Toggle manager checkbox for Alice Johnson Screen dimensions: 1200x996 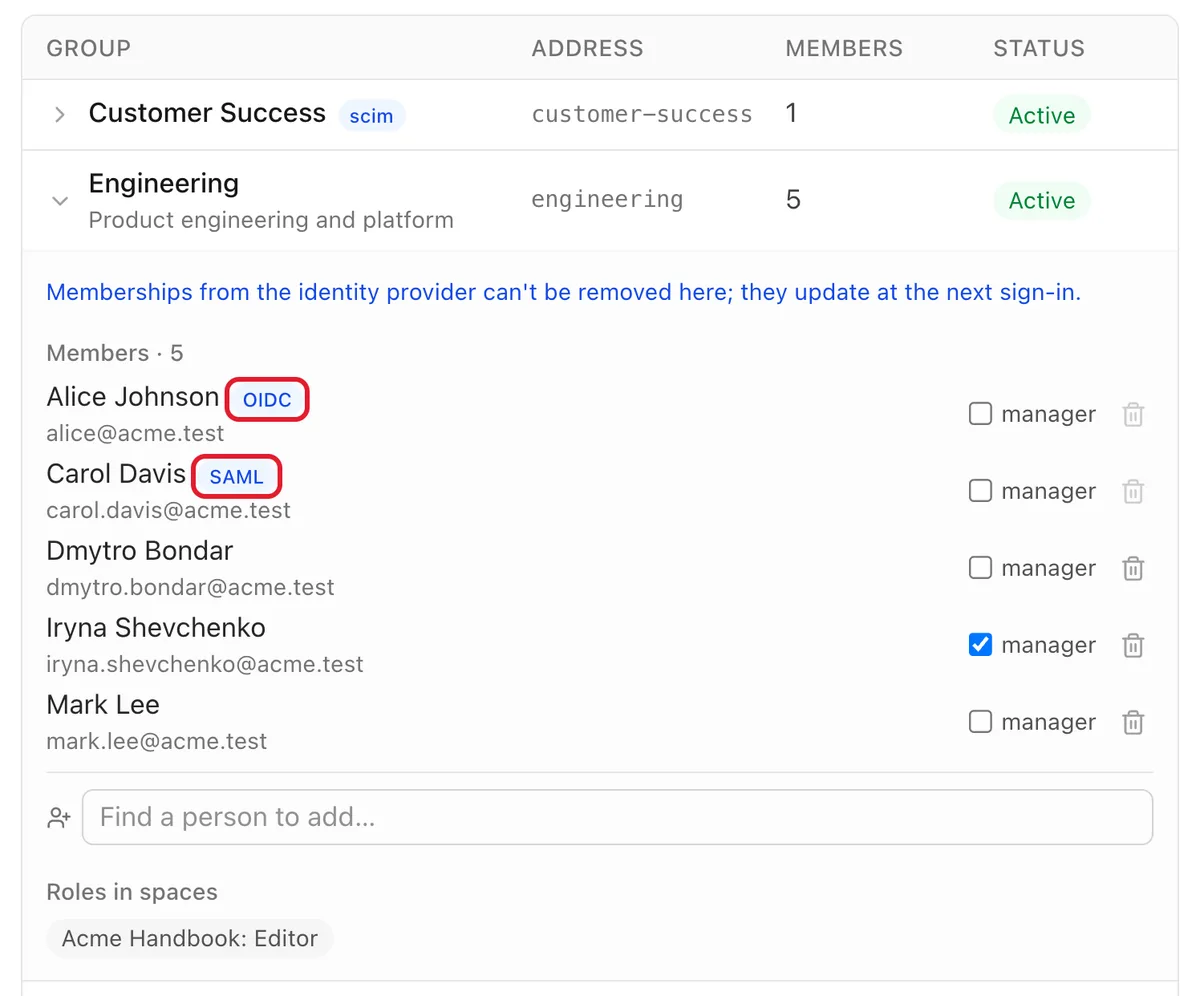980,413
